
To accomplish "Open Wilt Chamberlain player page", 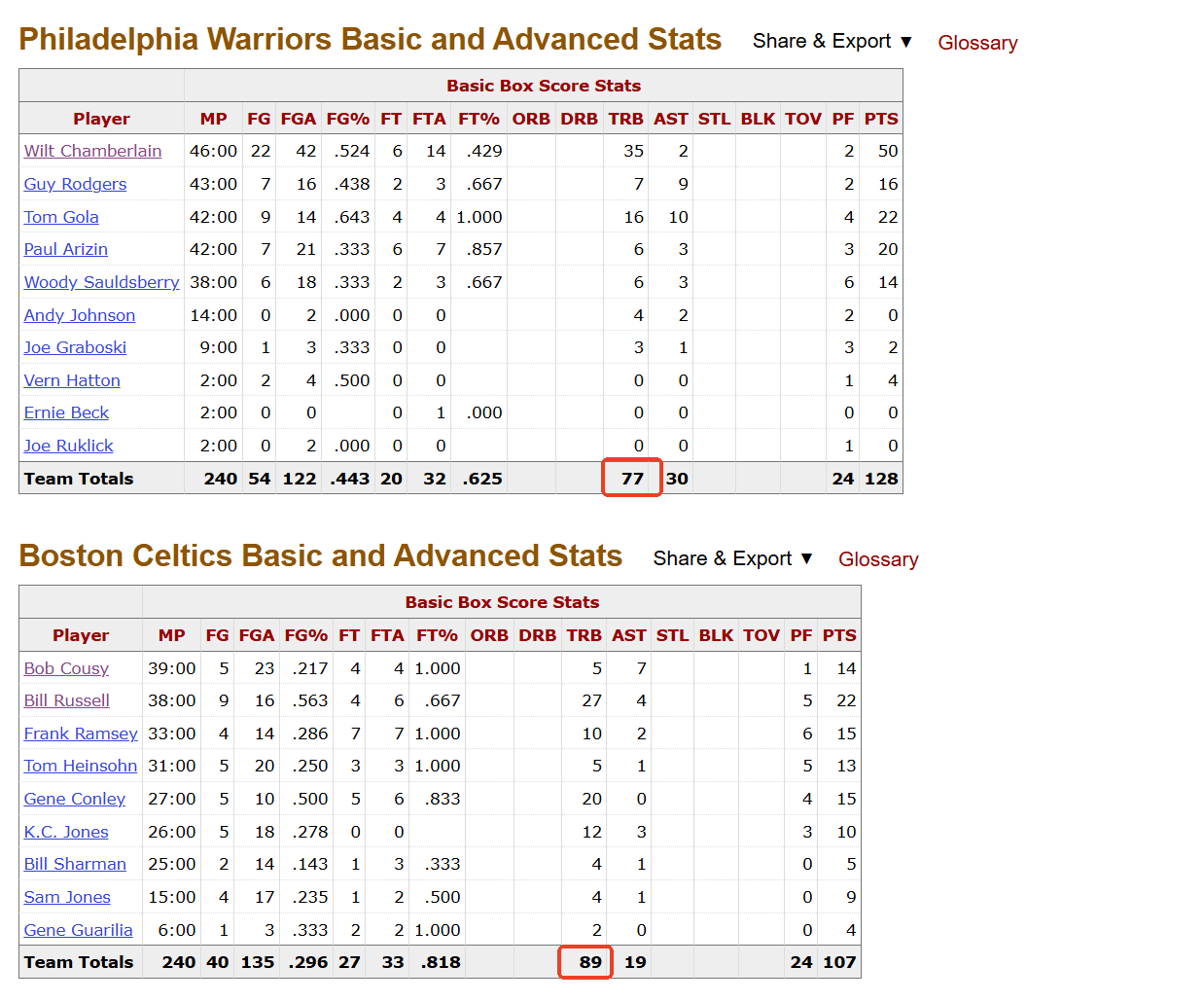I will [92, 151].
